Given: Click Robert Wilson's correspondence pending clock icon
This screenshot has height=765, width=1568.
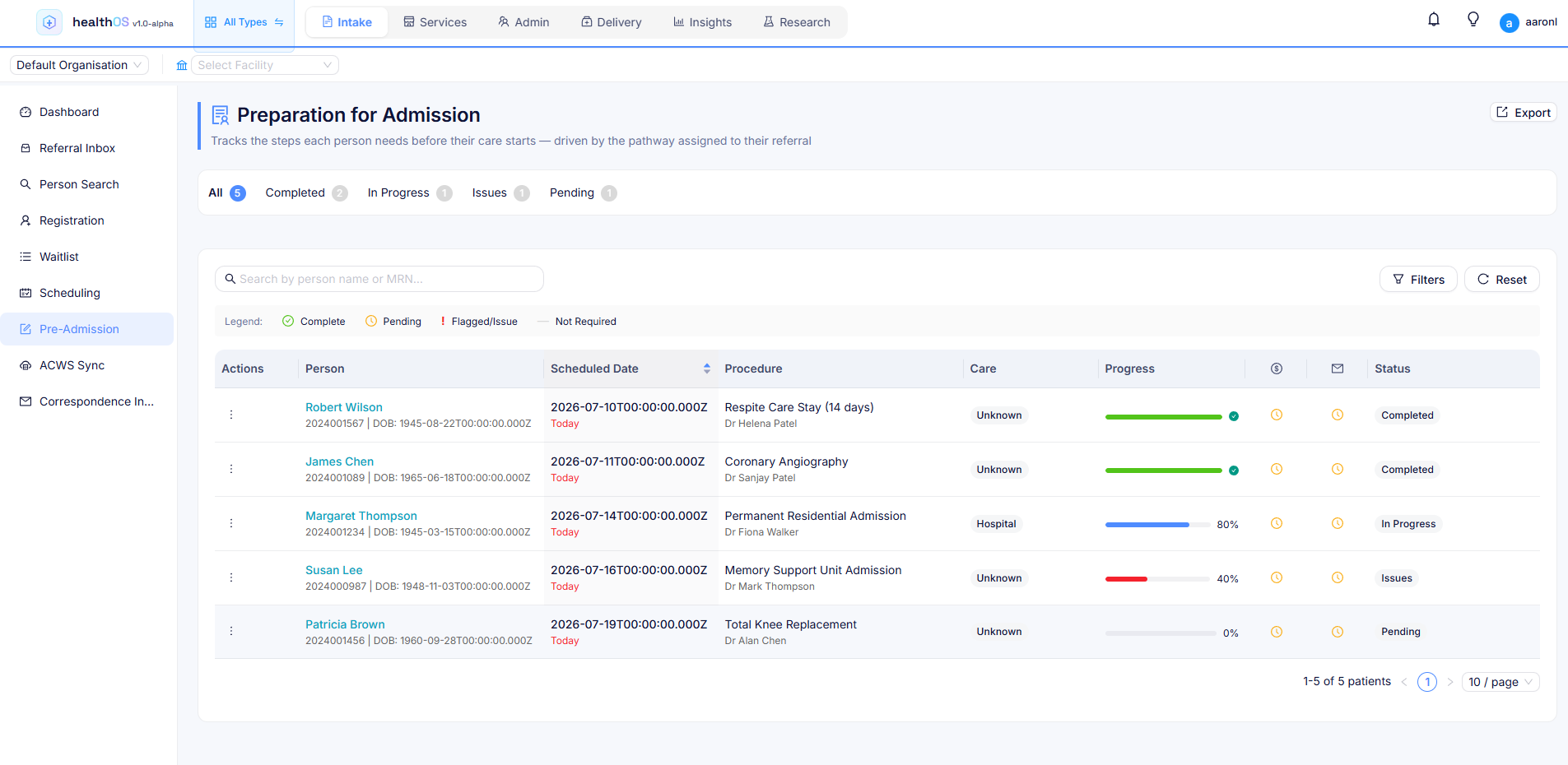Looking at the screenshot, I should tap(1338, 415).
